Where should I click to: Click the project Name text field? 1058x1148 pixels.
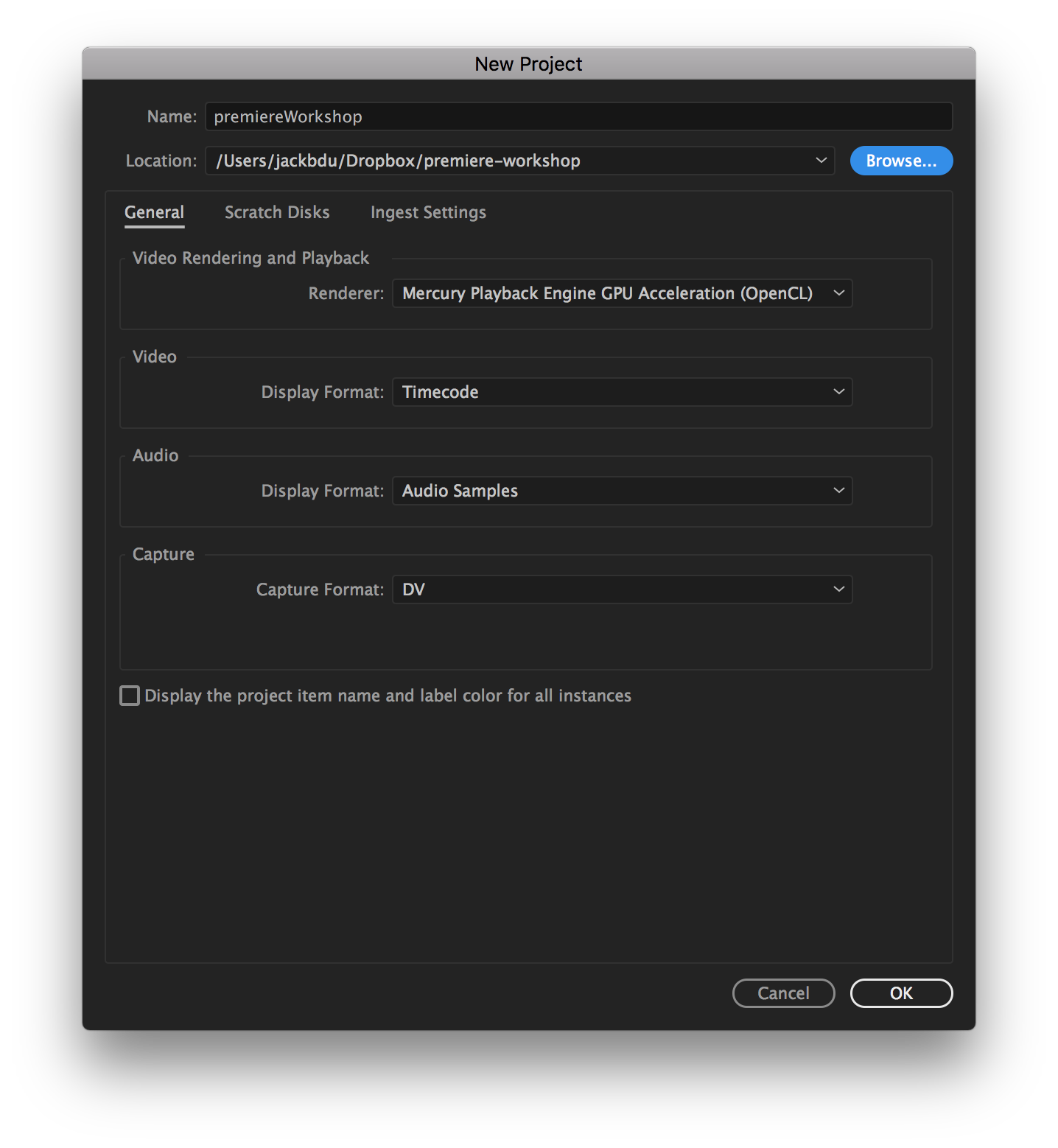pos(578,116)
